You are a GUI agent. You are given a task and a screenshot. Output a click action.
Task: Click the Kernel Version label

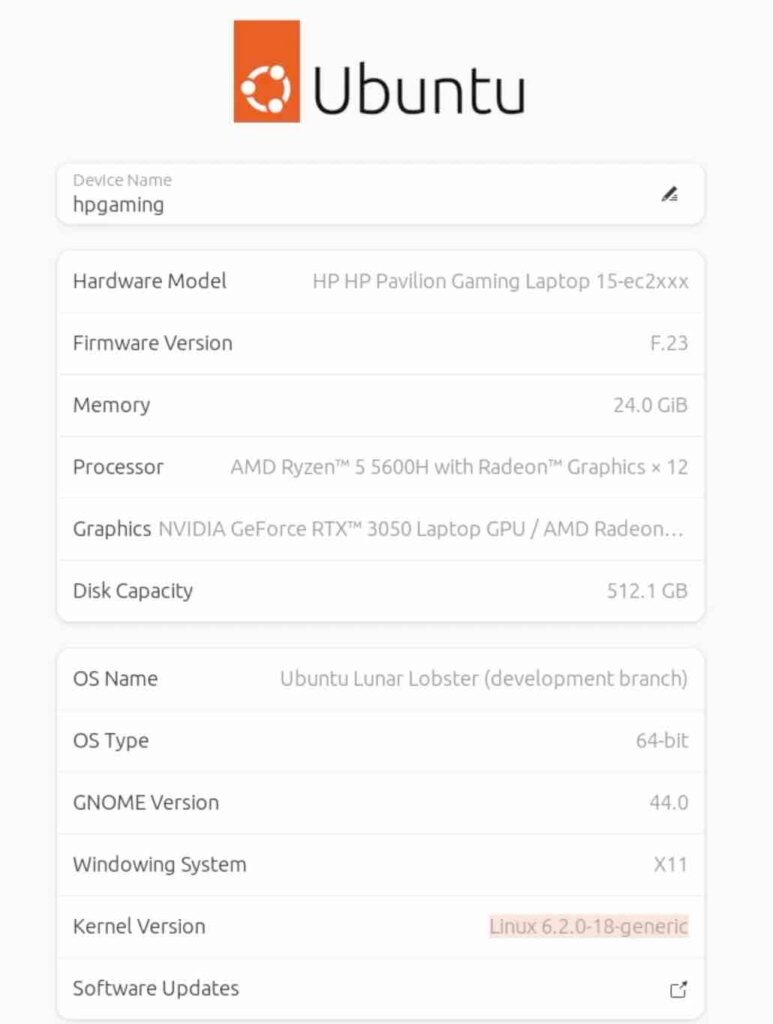[139, 927]
